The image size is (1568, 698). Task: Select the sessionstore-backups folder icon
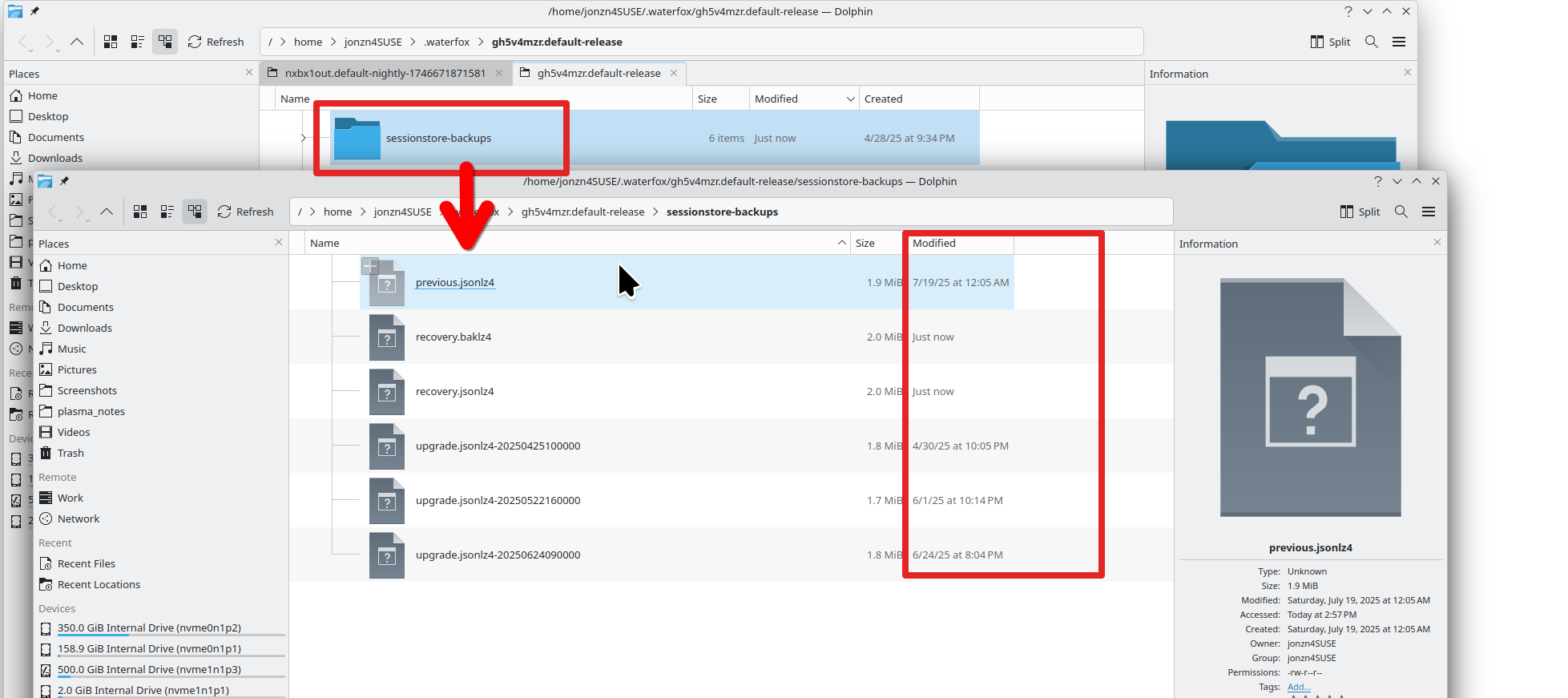click(357, 138)
